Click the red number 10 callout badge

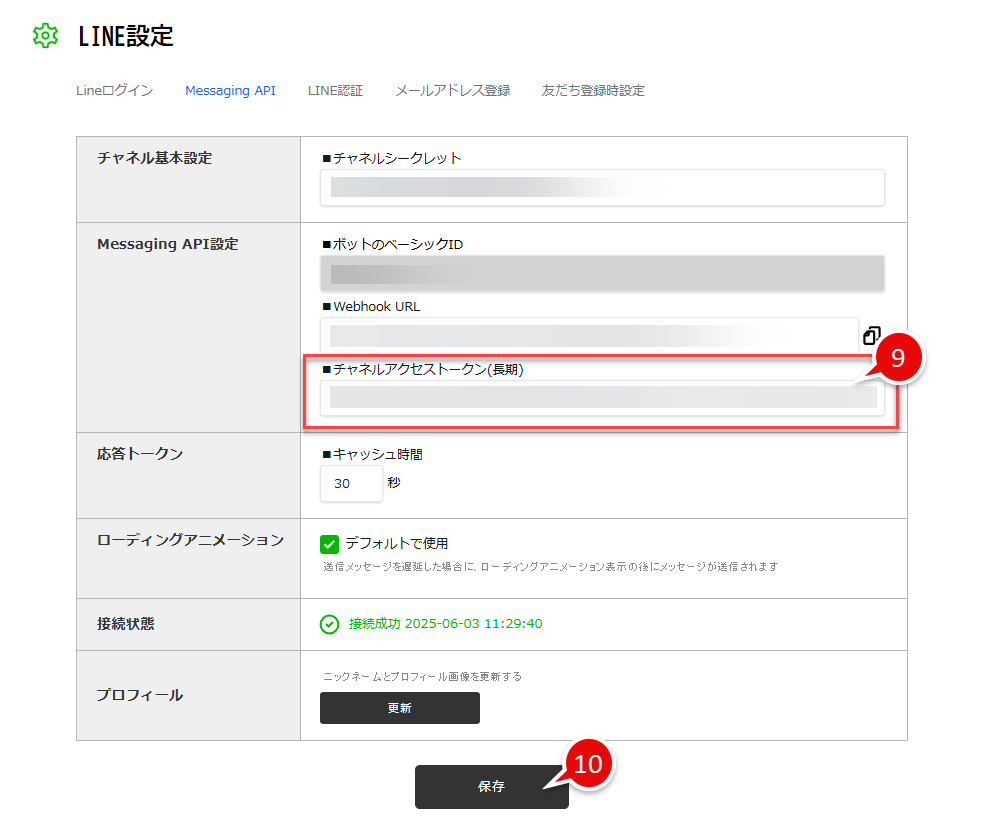pos(589,765)
